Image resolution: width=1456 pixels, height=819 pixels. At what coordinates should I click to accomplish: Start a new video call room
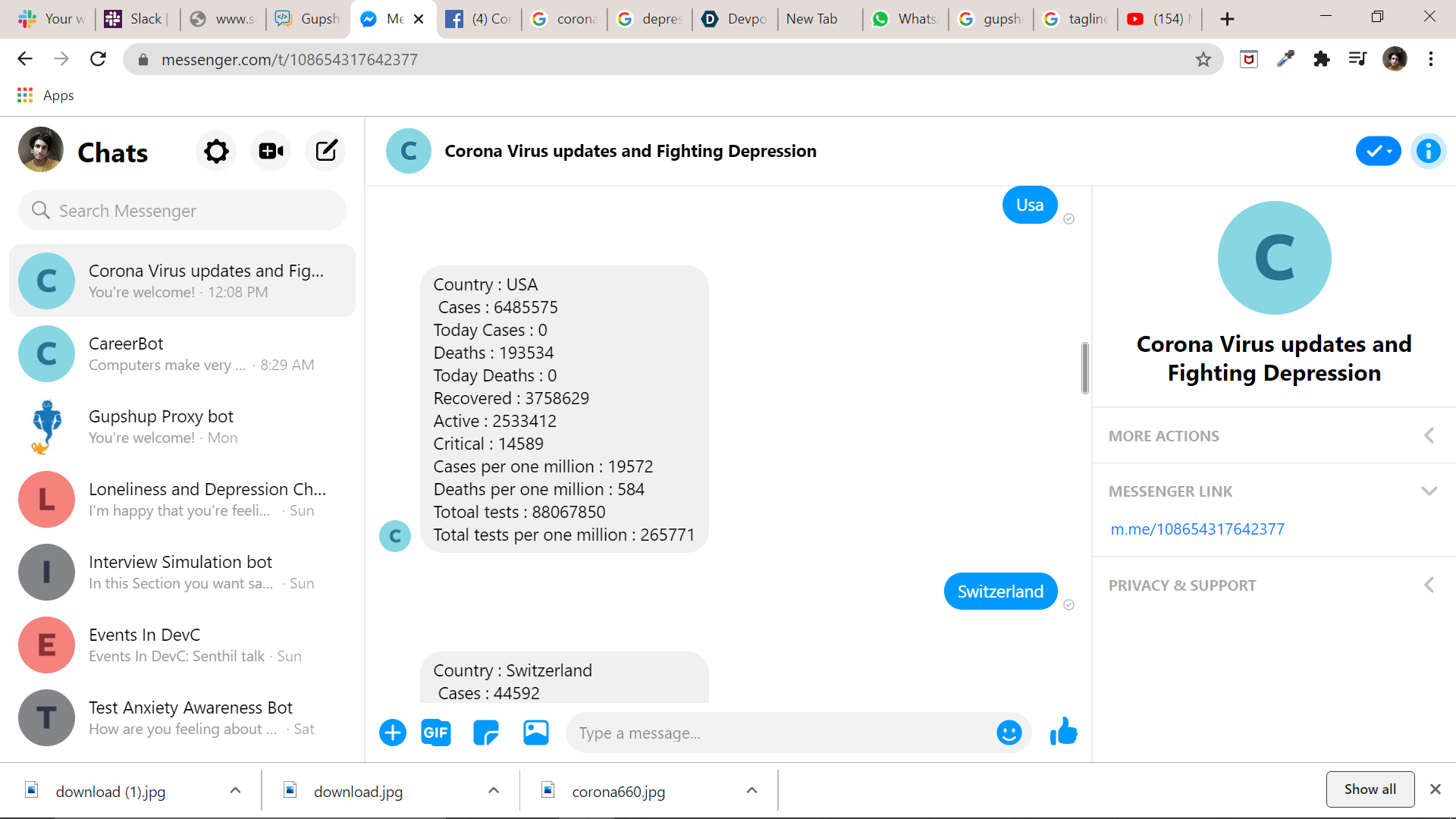click(271, 152)
